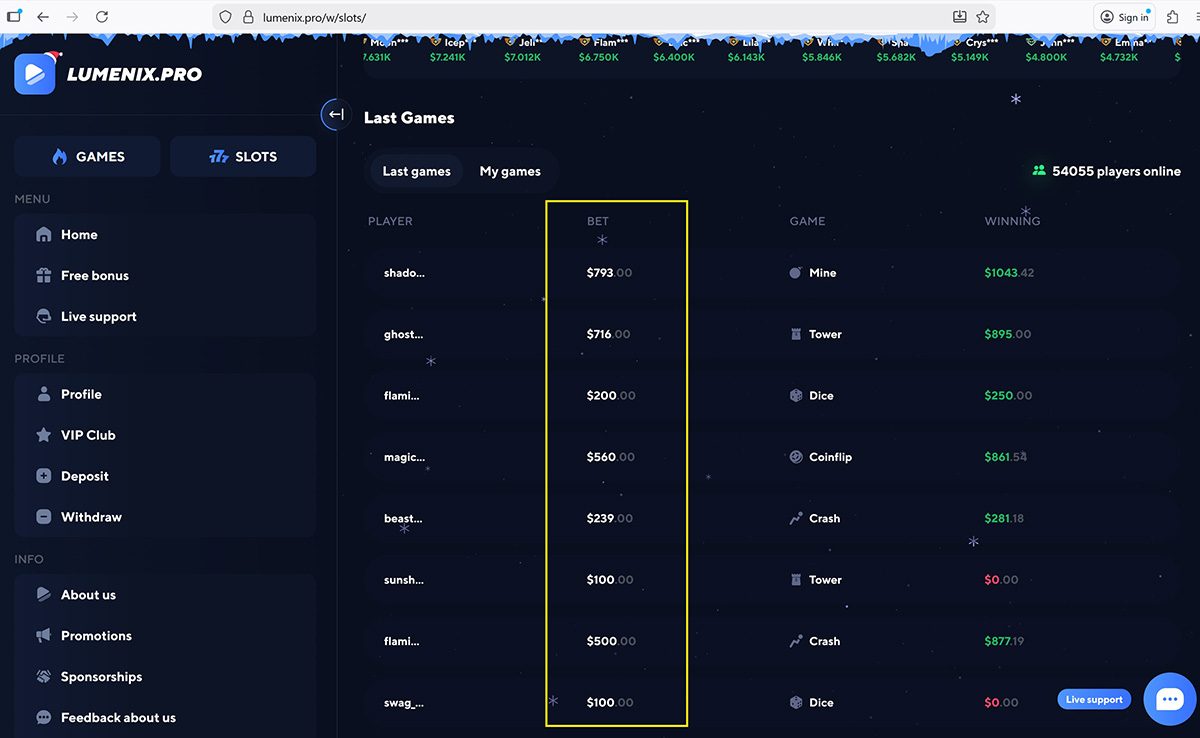Switch to the My games tab
The height and width of the screenshot is (738, 1200).
[510, 172]
